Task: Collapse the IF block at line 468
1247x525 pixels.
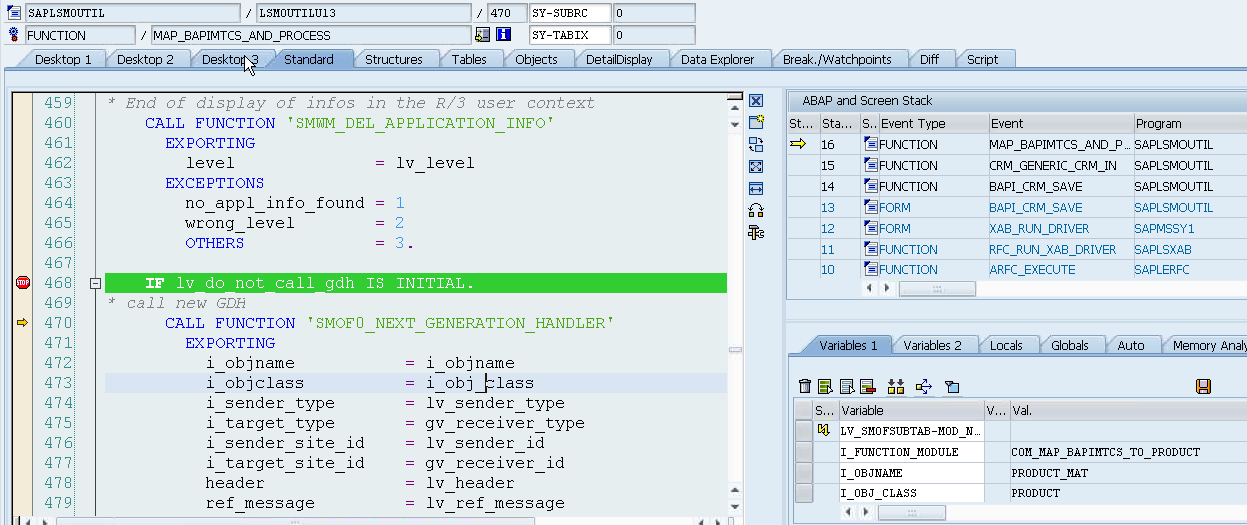Action: pyautogui.click(x=95, y=283)
